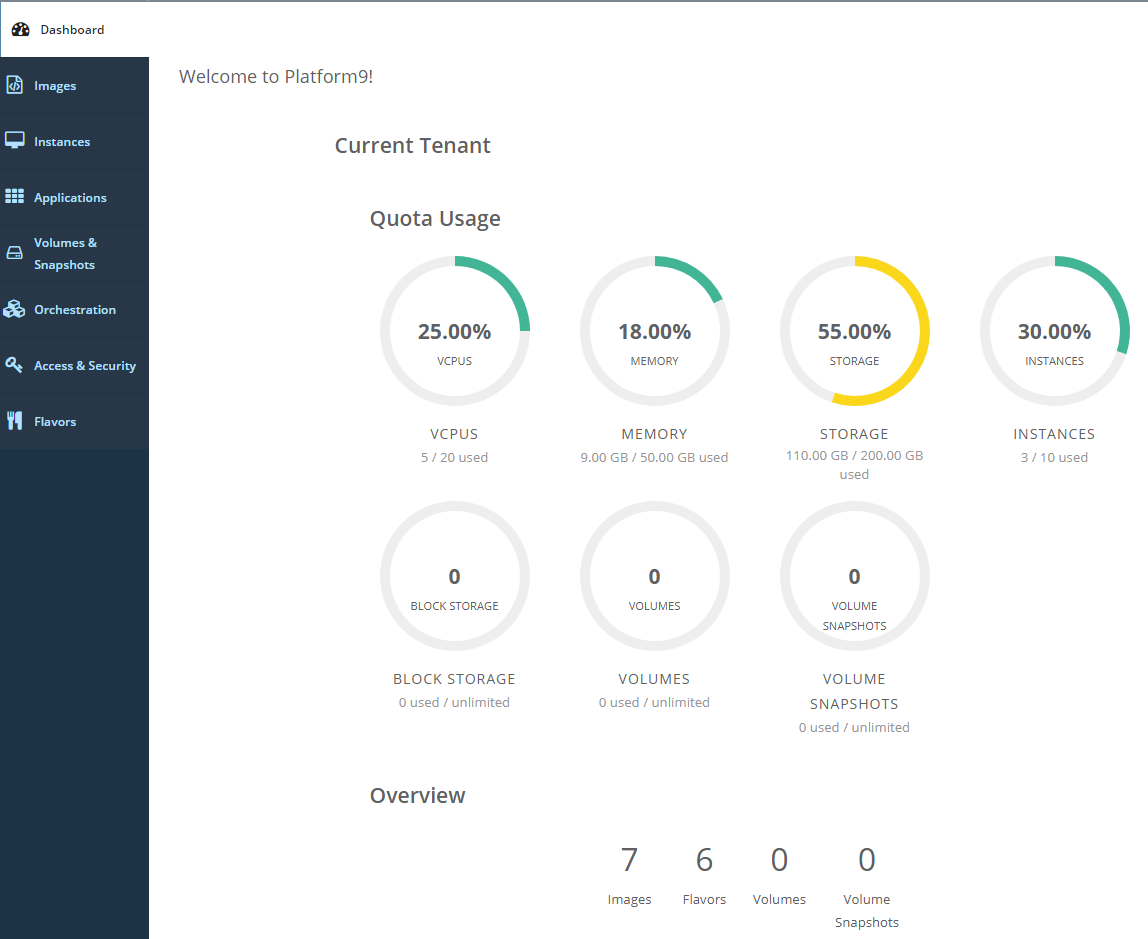Click the VCPUS label below first gauge

[x=454, y=434]
